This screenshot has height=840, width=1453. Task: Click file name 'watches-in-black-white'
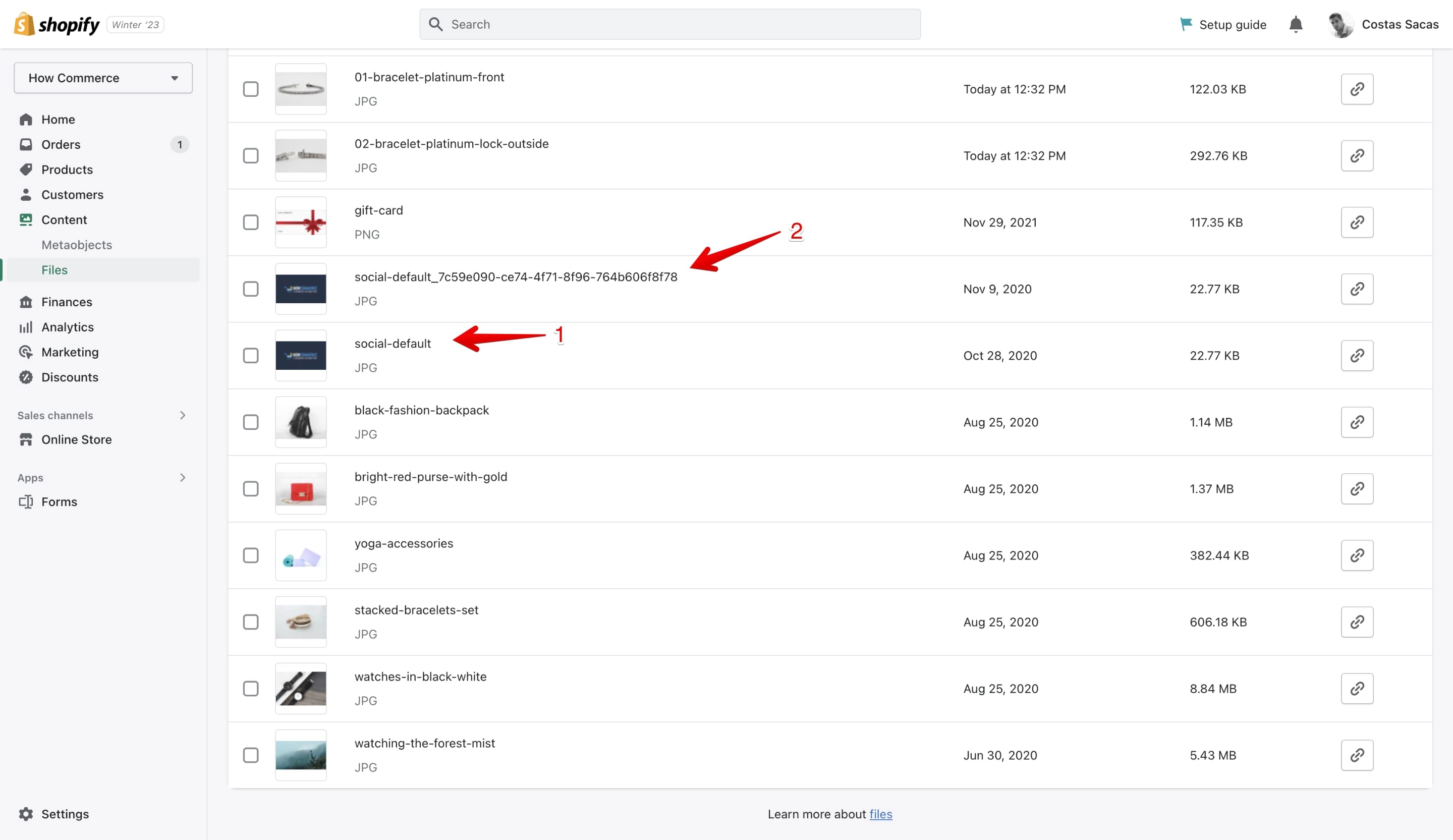(420, 676)
